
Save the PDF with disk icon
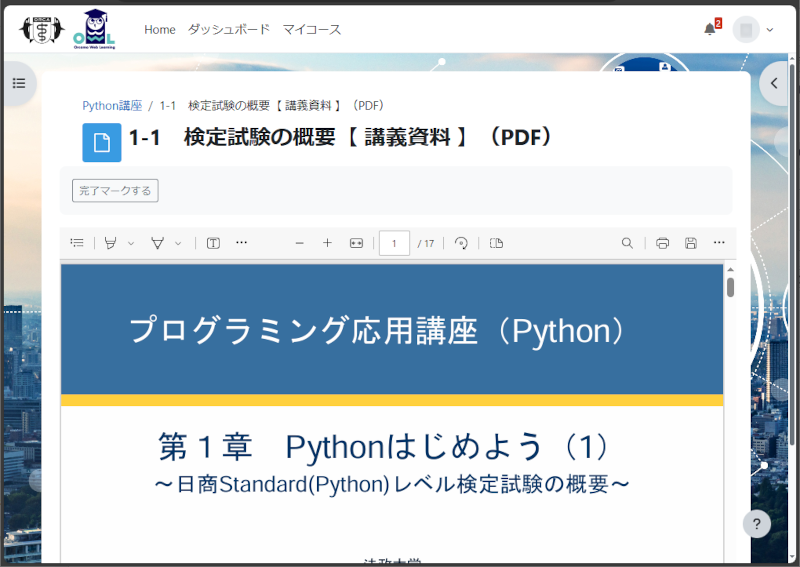(690, 243)
